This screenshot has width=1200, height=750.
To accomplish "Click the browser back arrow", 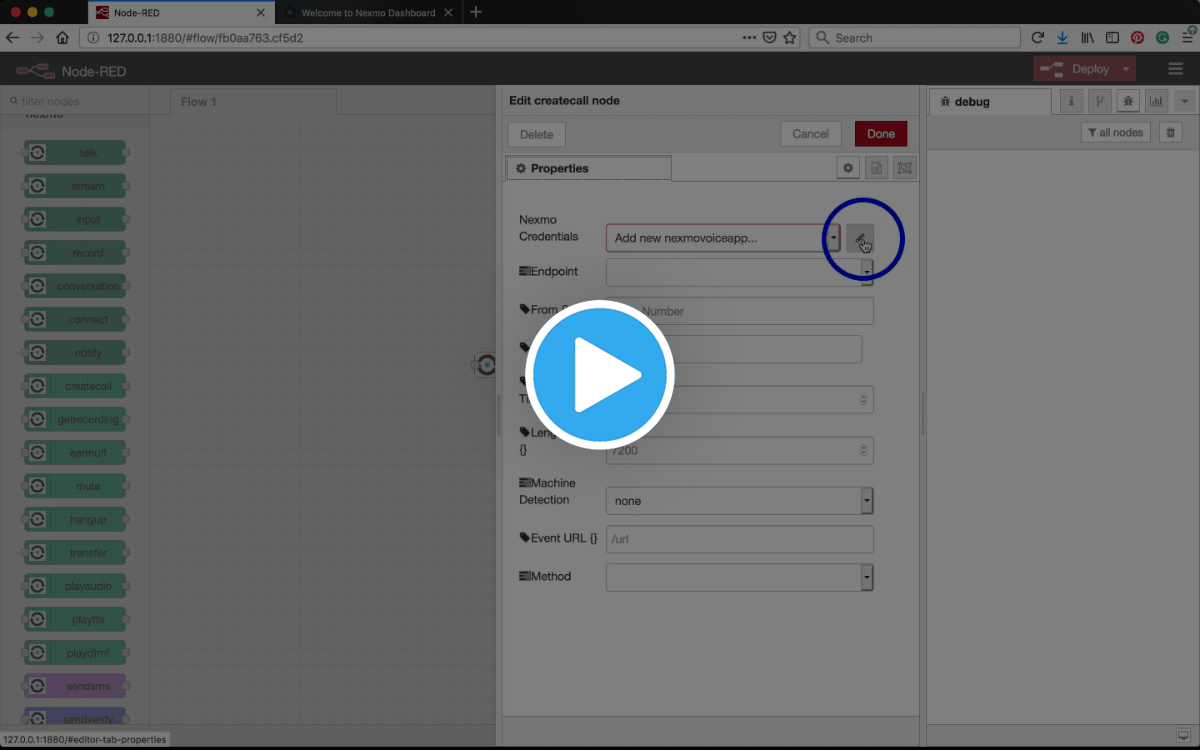I will 12,38.
